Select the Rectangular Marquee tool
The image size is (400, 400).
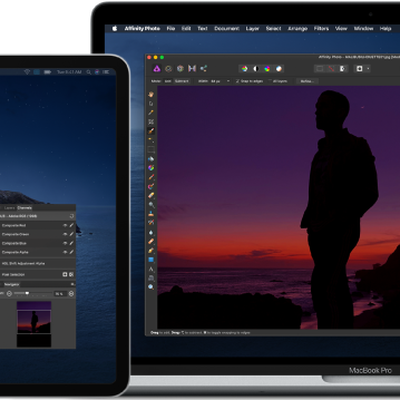(x=151, y=149)
